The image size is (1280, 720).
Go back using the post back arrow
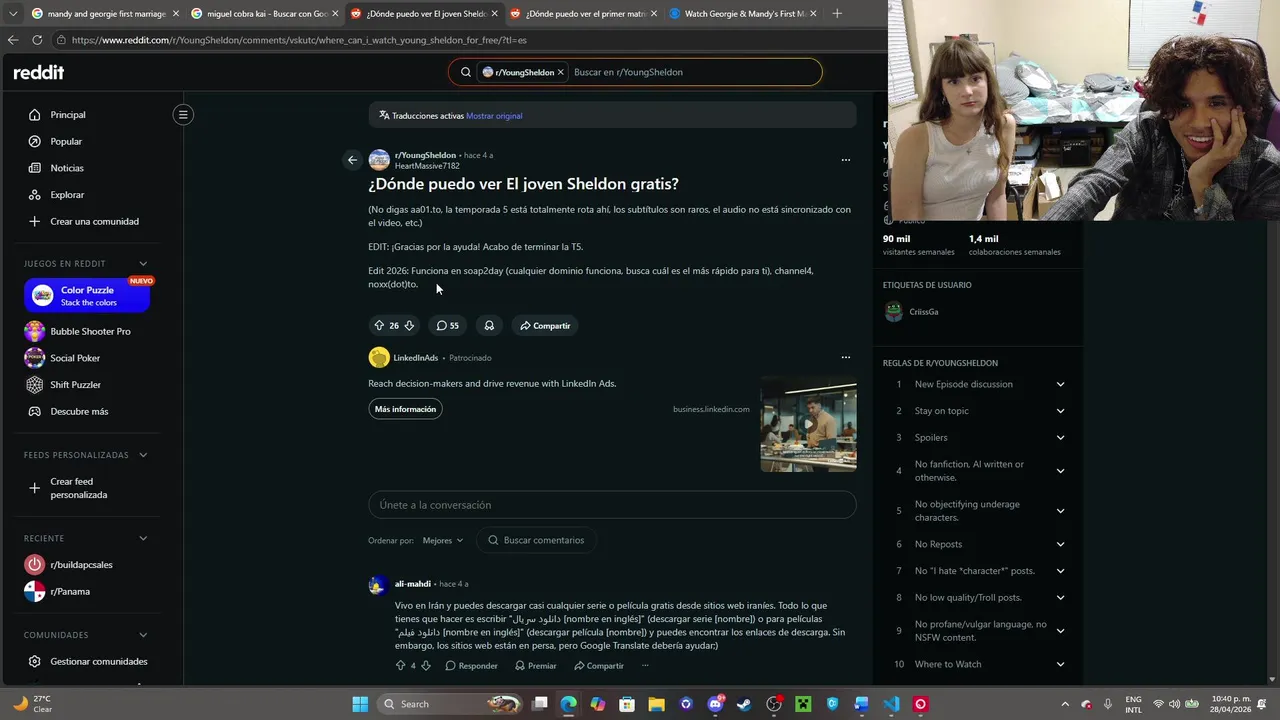tap(352, 160)
